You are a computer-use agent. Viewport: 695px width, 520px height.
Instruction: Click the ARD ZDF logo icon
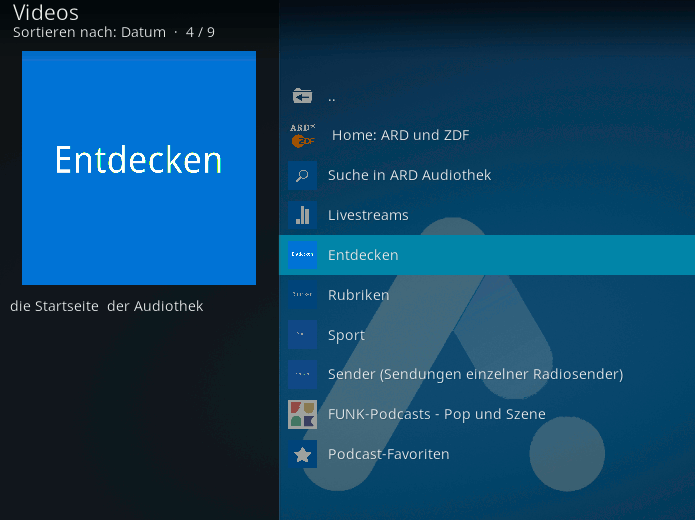(x=302, y=135)
